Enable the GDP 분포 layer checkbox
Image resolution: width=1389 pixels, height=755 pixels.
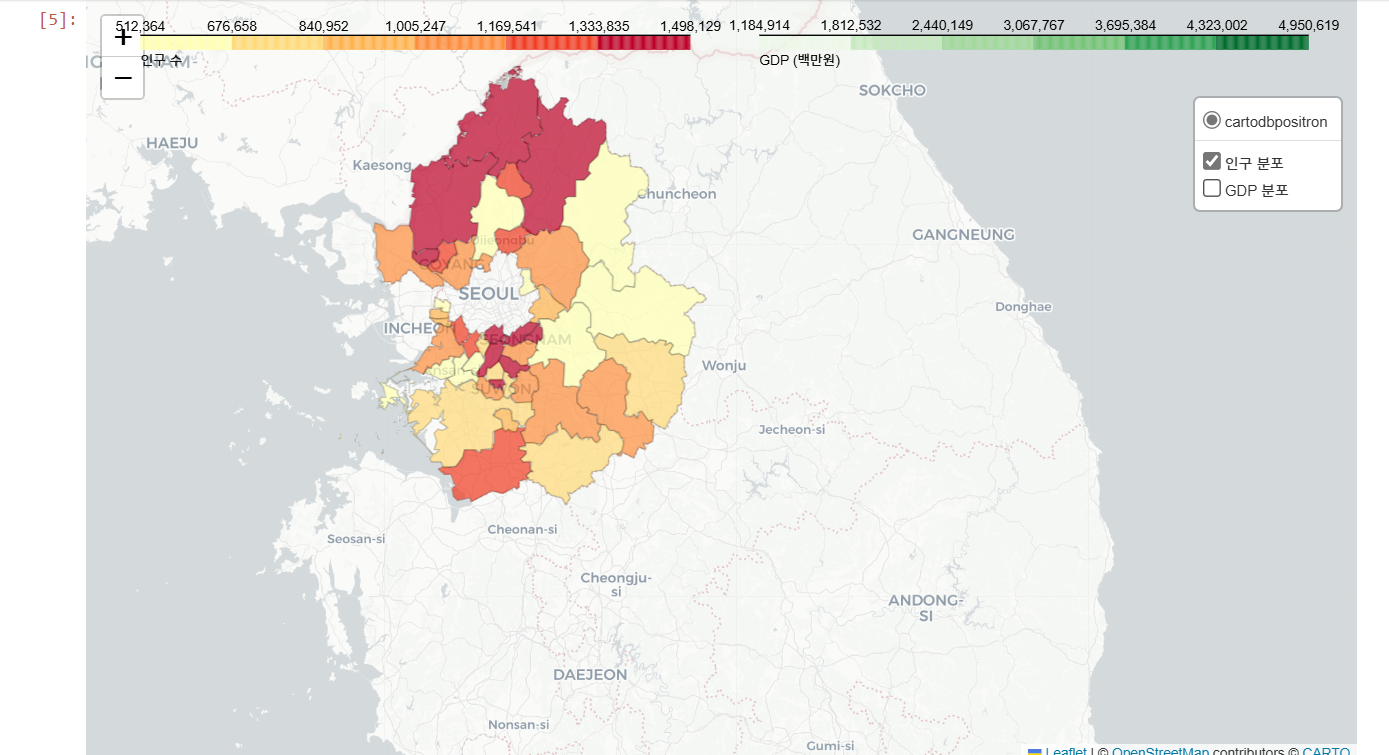(x=1212, y=188)
